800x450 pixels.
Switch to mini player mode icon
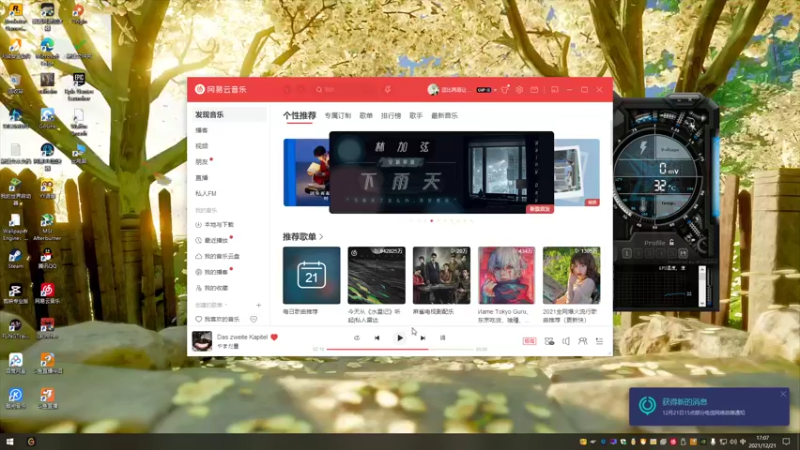coord(555,90)
